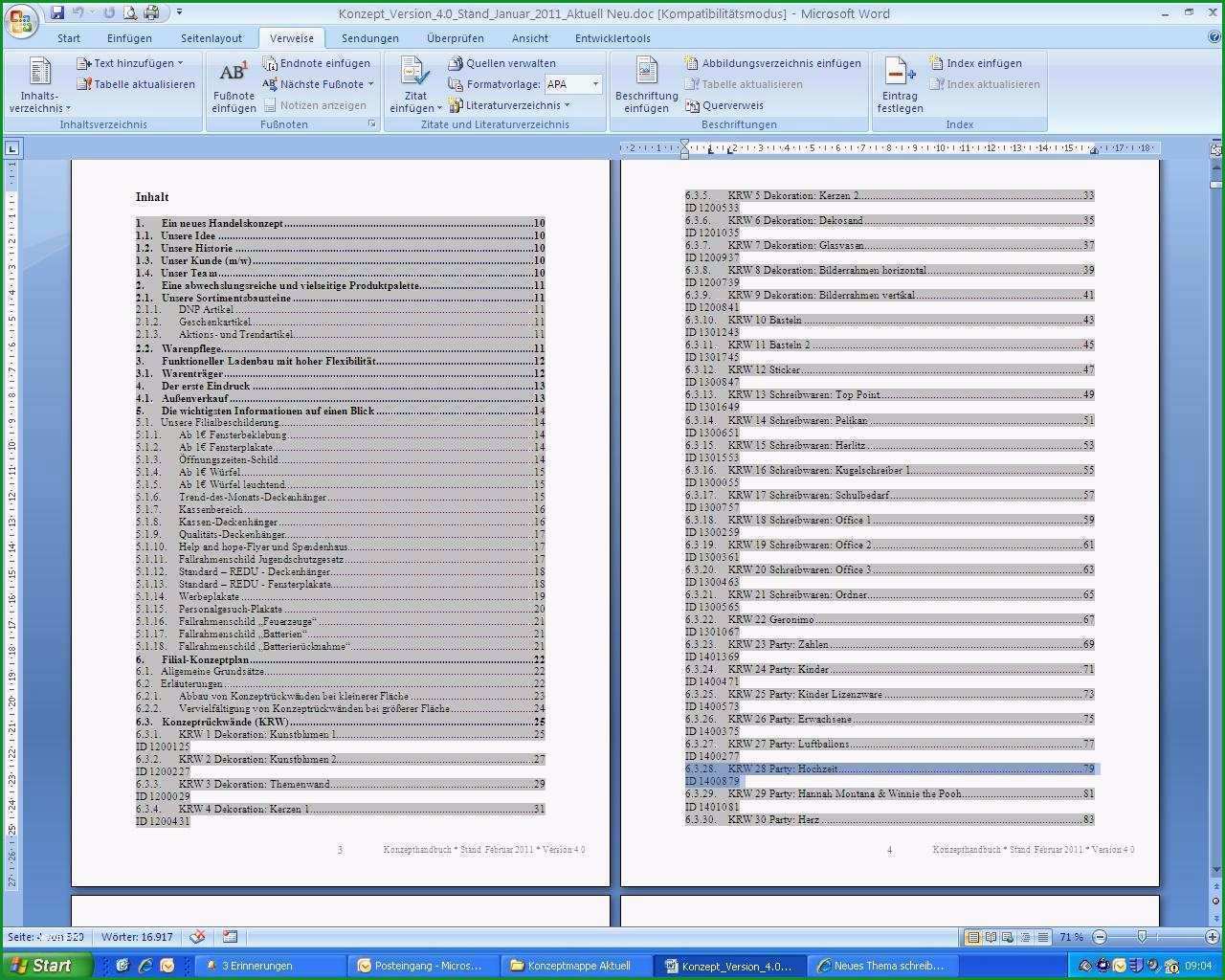
Task: Expand the Literaturverzeichnis dropdown
Action: coord(509,105)
